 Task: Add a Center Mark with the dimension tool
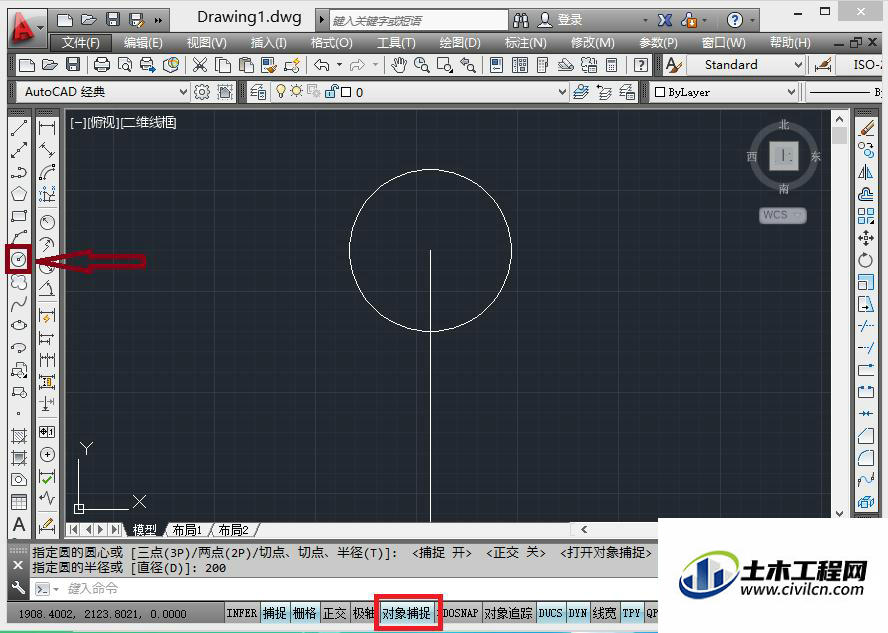point(47,455)
